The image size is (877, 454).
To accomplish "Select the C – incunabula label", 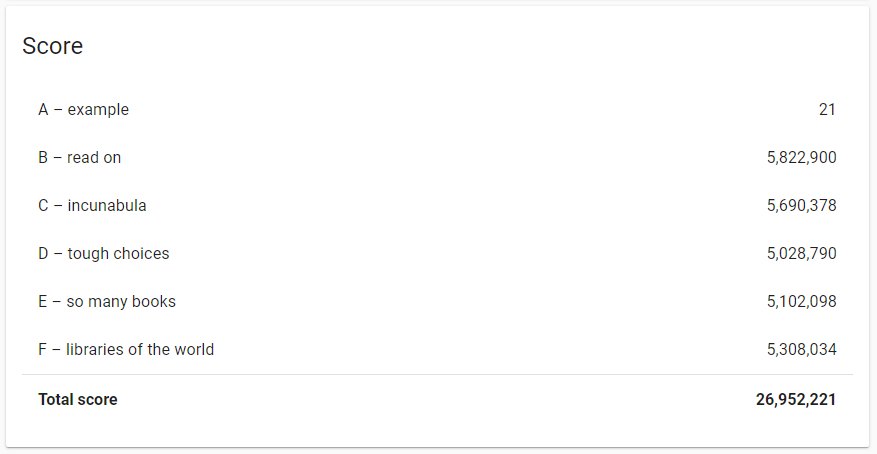I will coord(92,206).
